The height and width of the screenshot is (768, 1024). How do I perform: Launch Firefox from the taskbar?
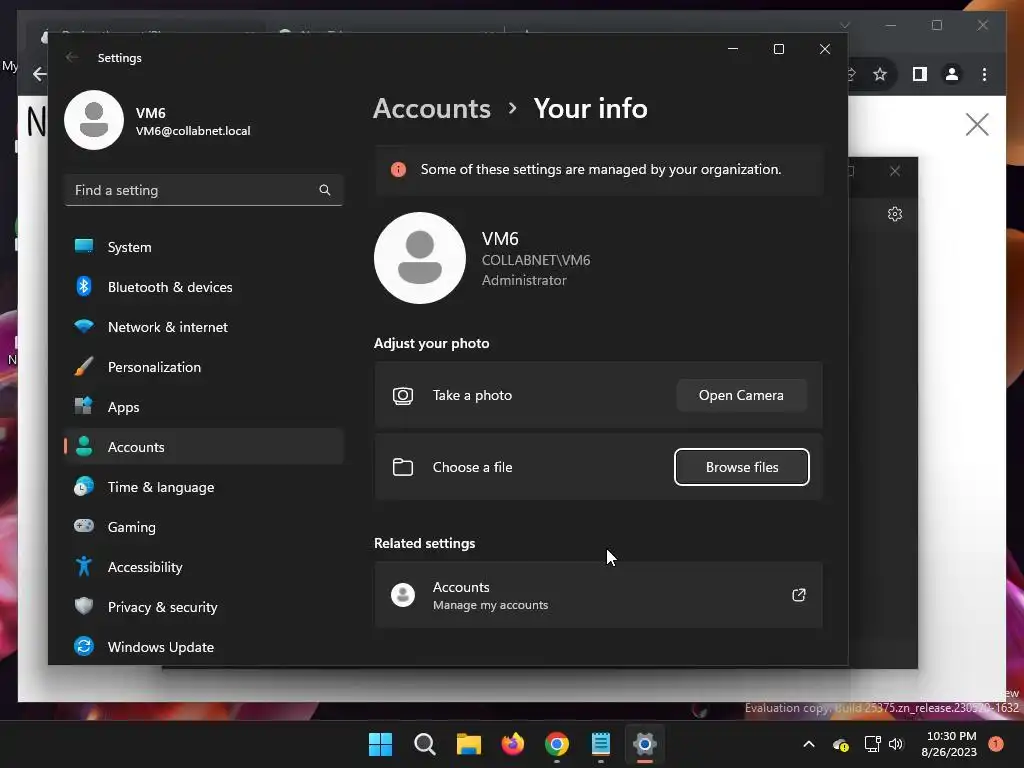click(513, 744)
